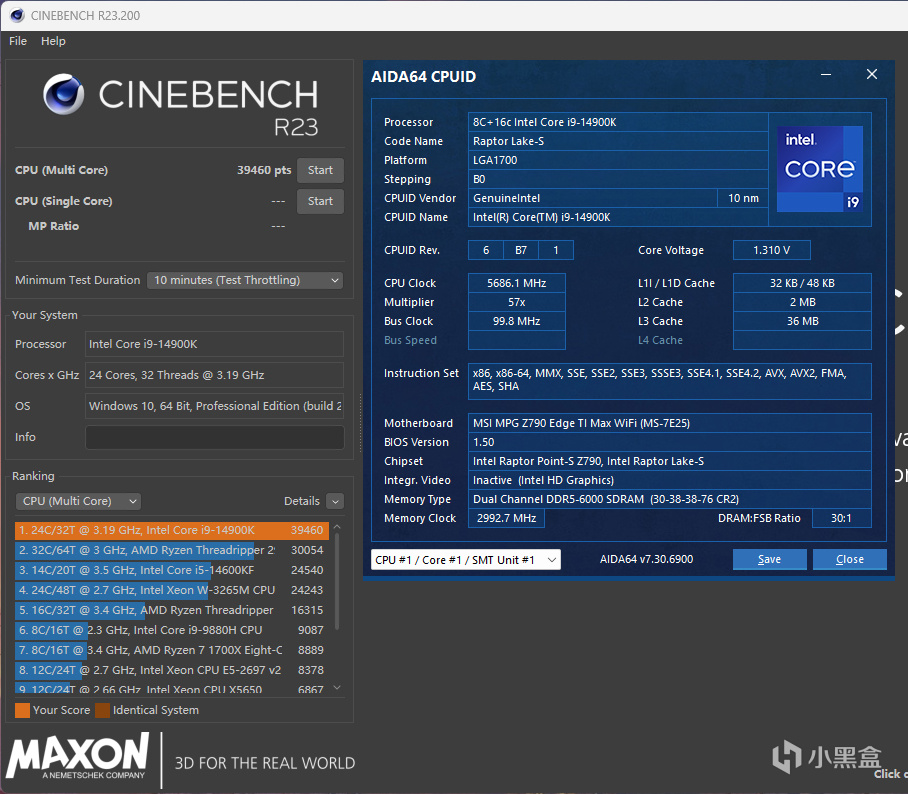Start the CPU Single Core test

[320, 201]
